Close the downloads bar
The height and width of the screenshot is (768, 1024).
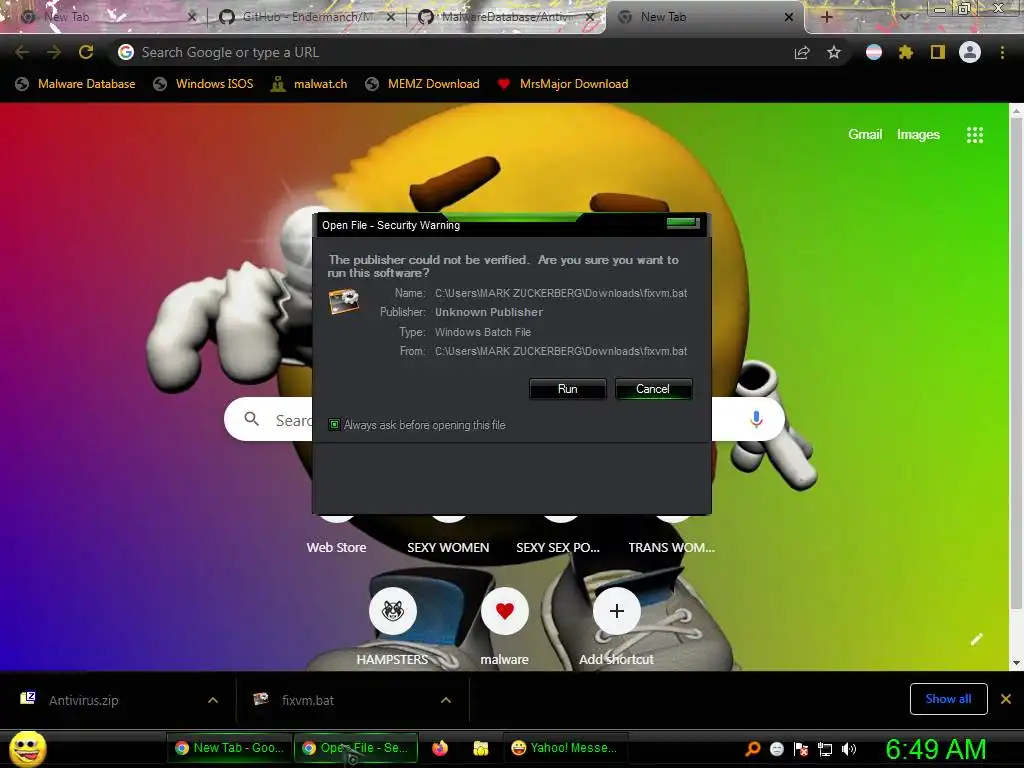point(1006,699)
